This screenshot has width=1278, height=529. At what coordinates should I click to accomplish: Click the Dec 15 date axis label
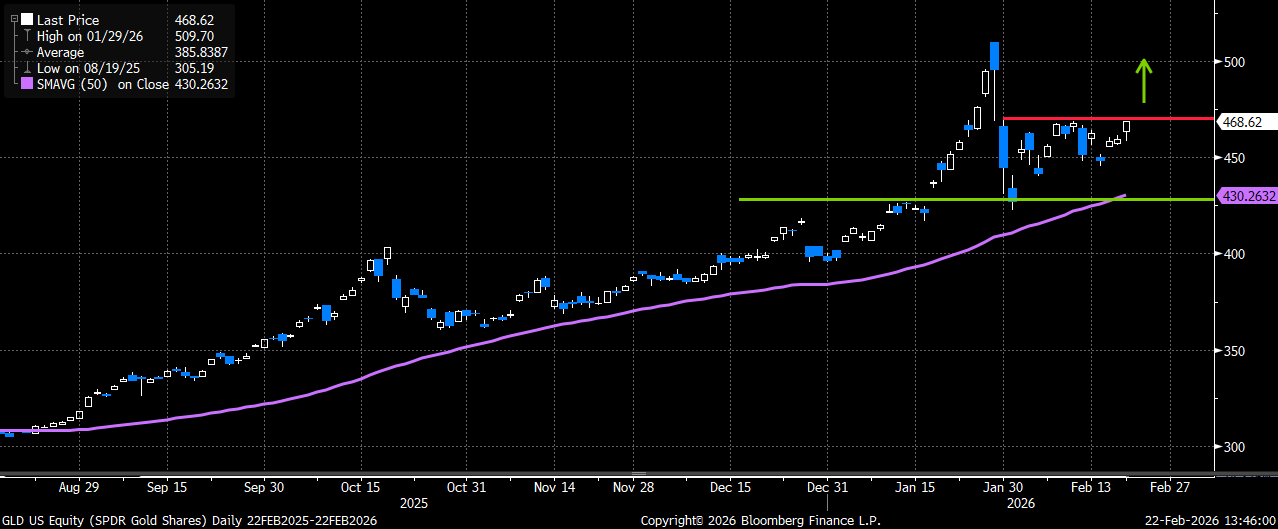[x=731, y=488]
